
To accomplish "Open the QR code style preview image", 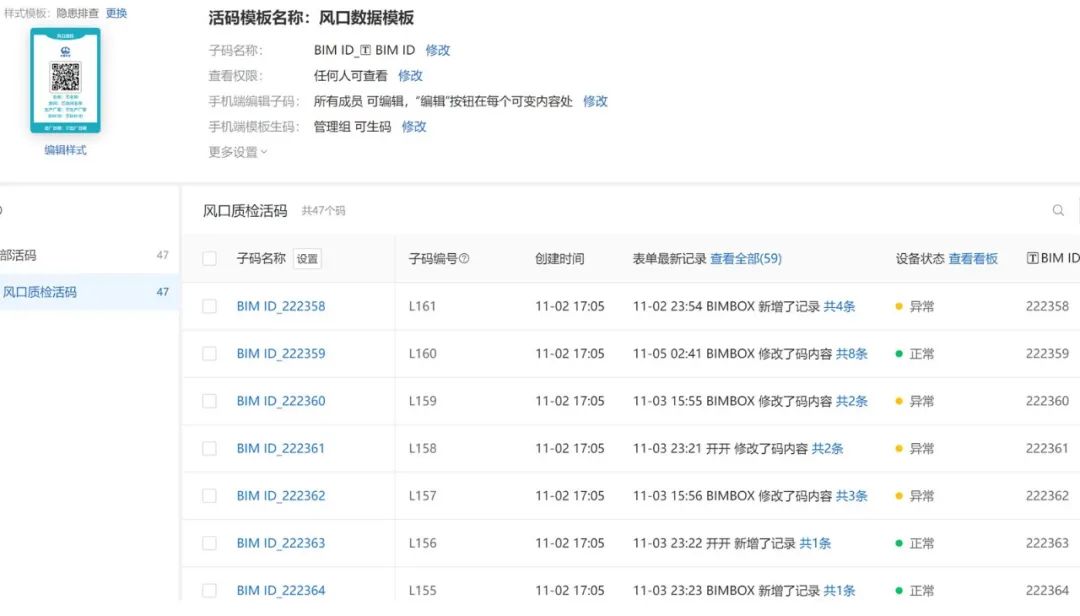I will point(64,80).
